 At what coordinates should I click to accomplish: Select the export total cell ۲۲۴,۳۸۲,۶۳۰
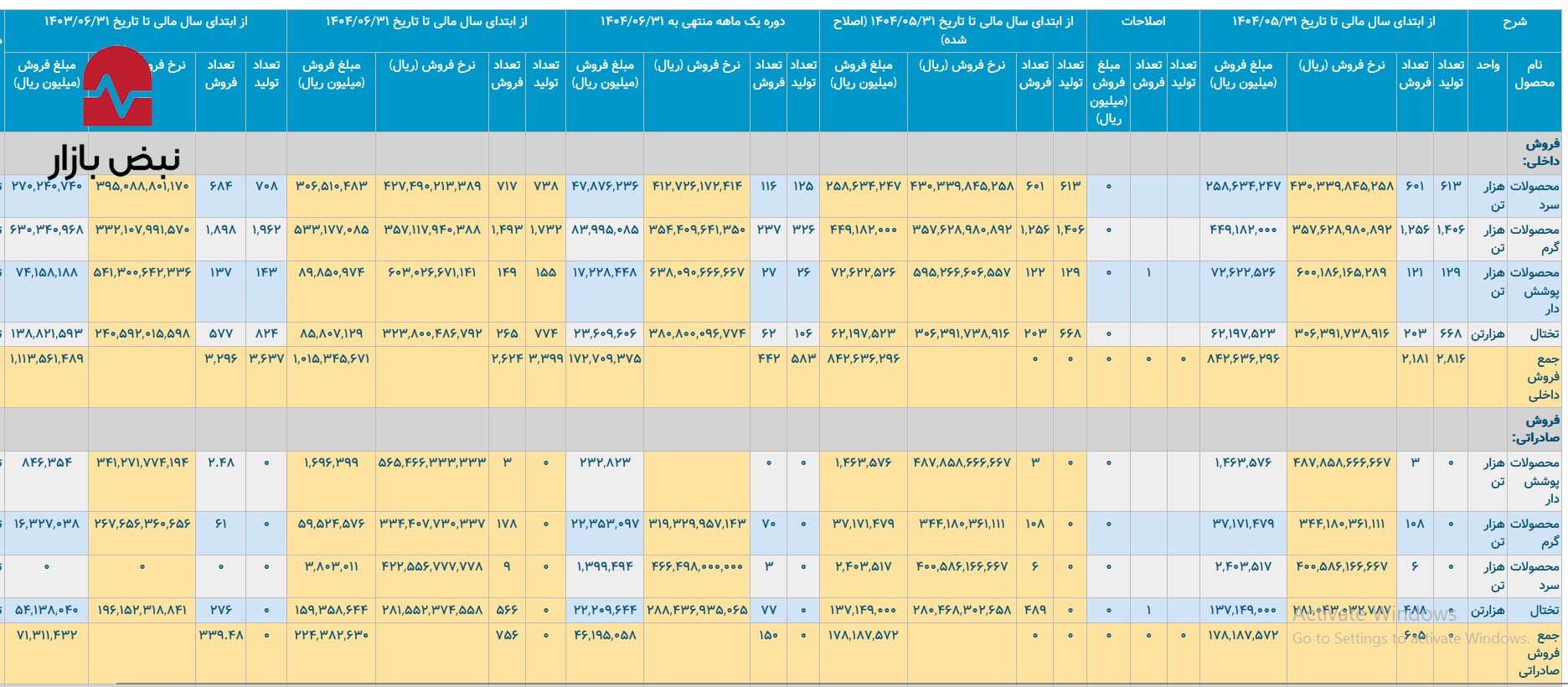(x=331, y=635)
